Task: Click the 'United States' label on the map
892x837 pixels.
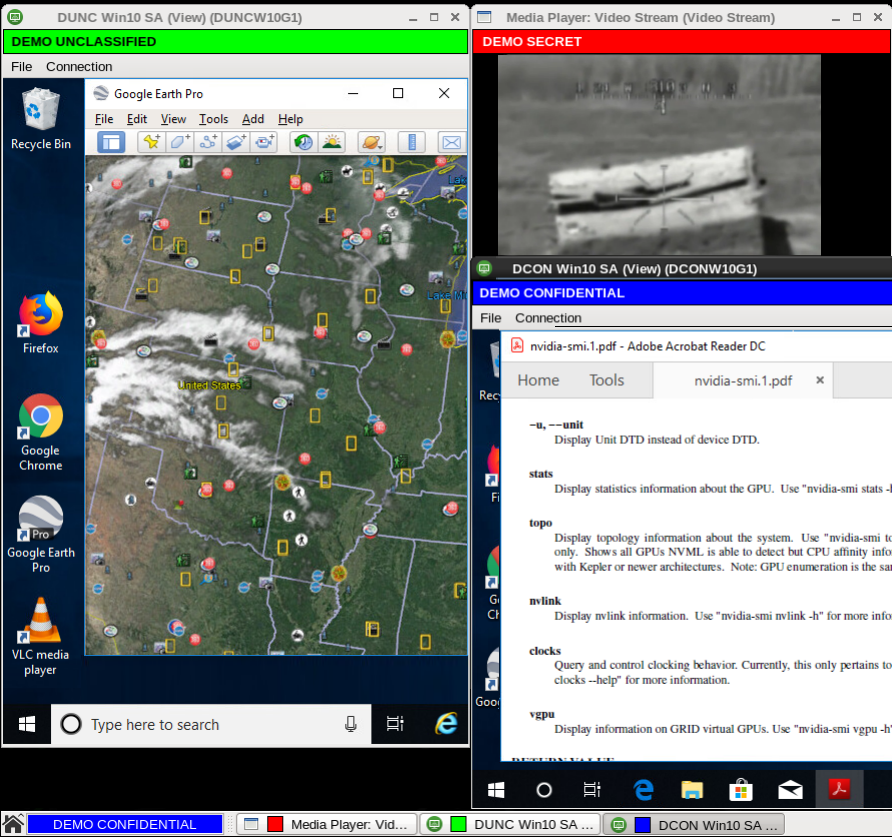Action: [209, 385]
